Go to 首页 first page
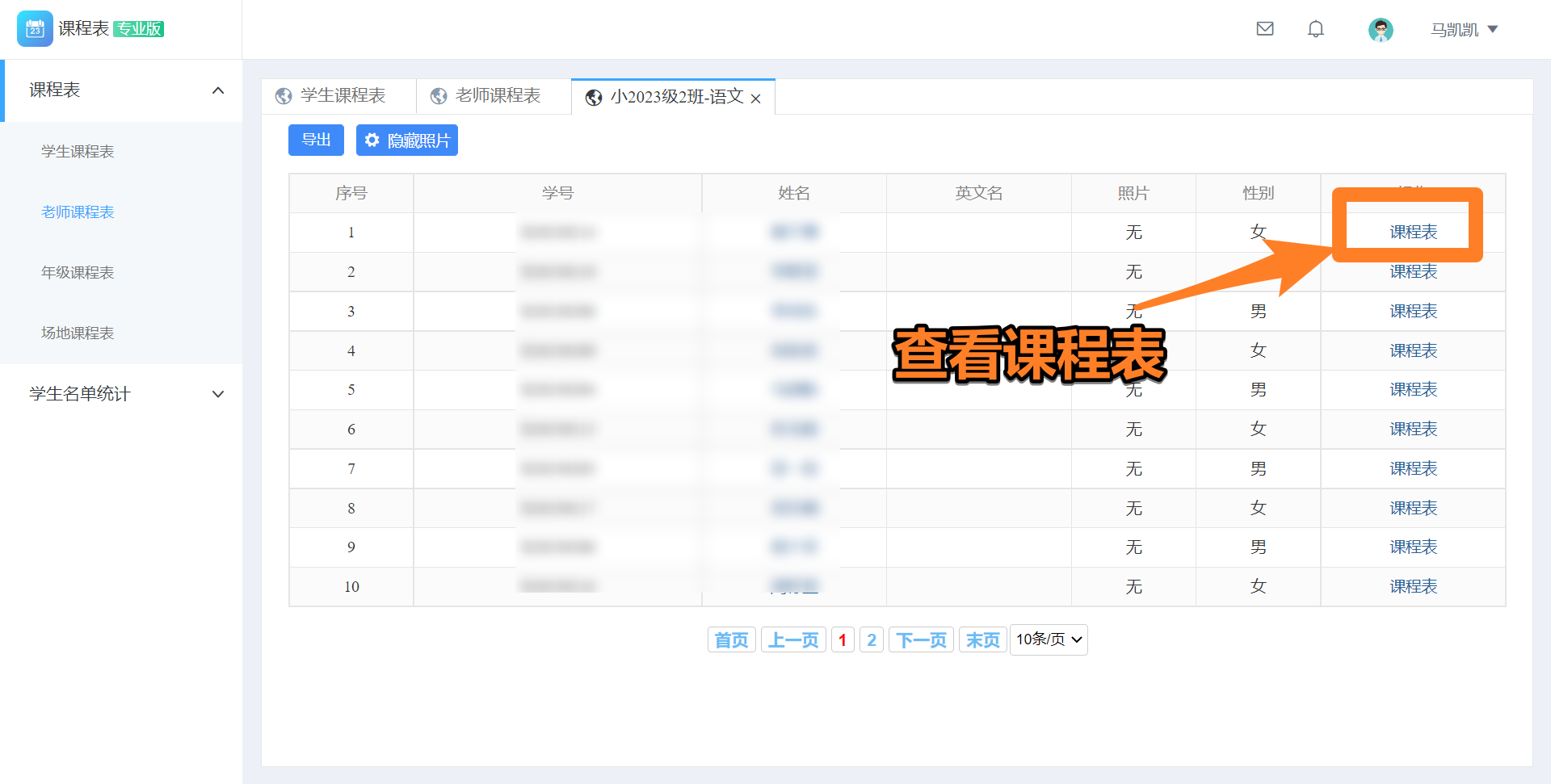Image resolution: width=1551 pixels, height=784 pixels. [x=732, y=640]
